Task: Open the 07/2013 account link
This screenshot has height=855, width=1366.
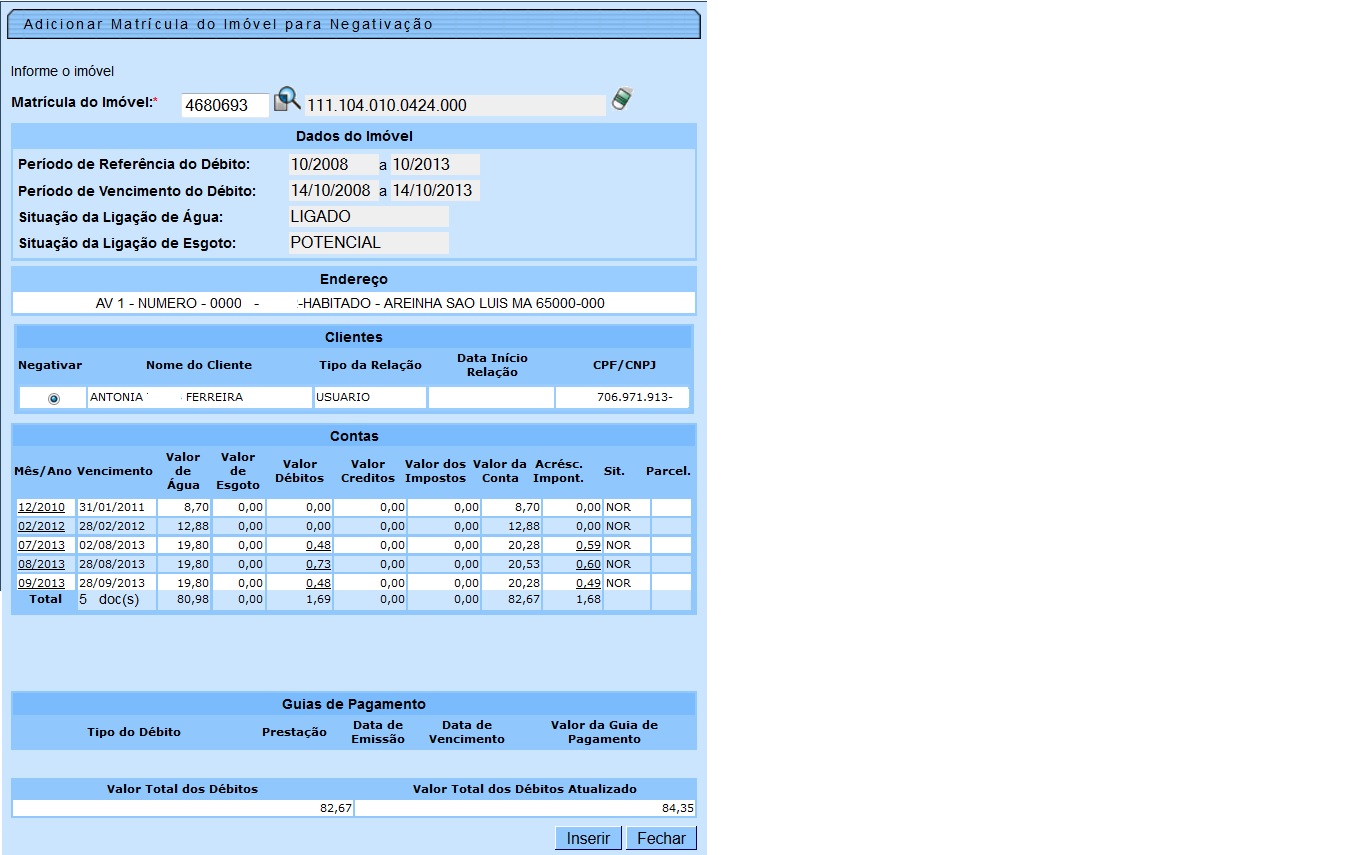Action: [41, 546]
